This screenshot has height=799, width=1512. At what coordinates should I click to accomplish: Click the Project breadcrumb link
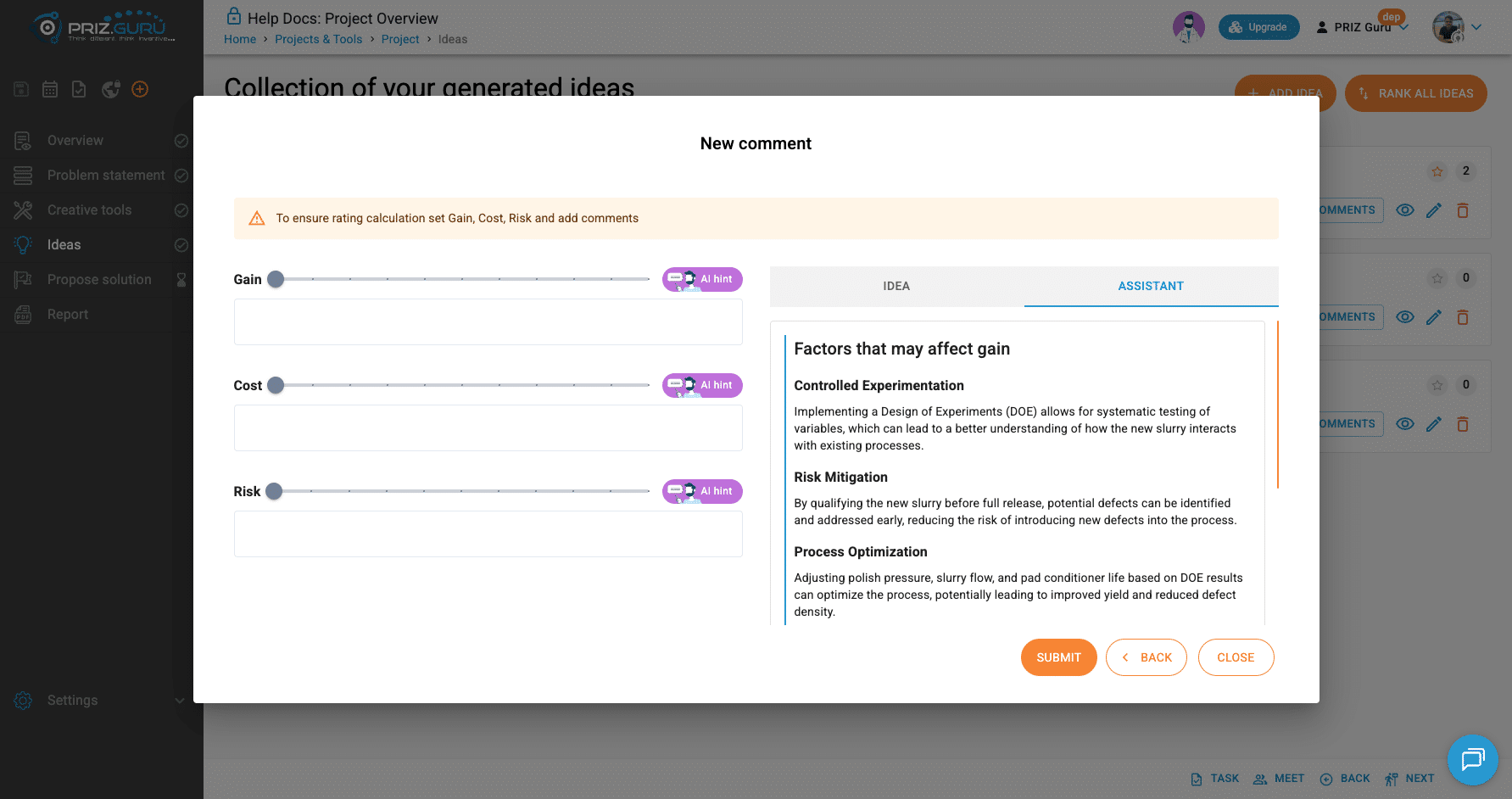pos(400,39)
